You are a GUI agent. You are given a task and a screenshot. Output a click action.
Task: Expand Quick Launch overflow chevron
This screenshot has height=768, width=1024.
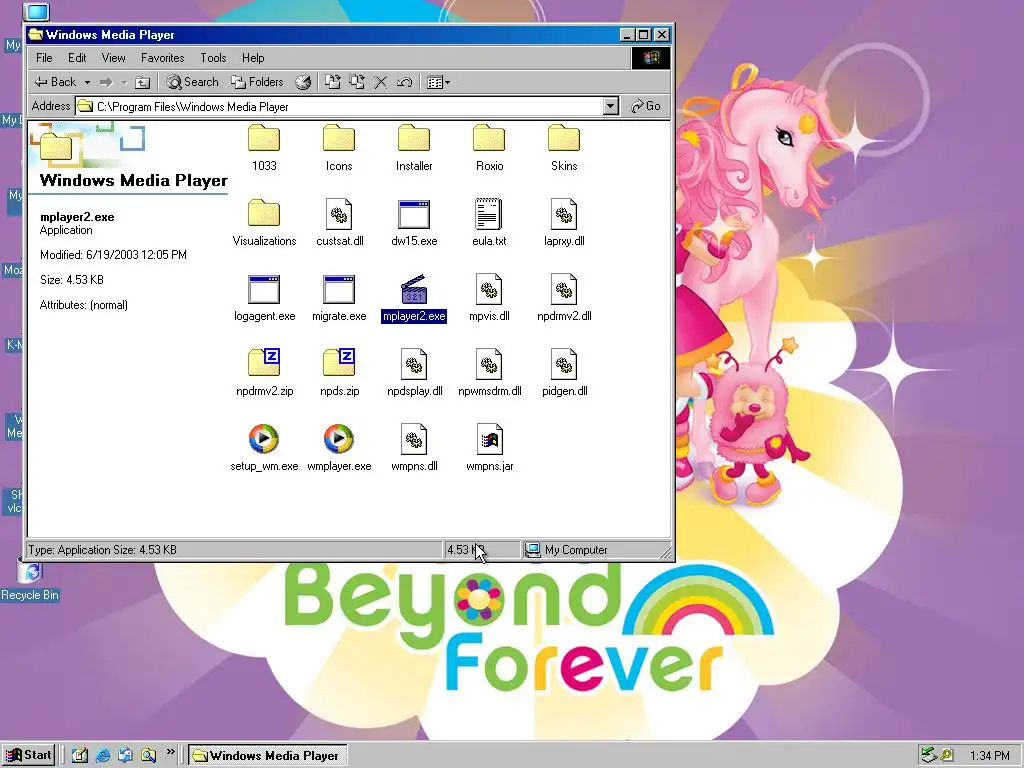(170, 752)
